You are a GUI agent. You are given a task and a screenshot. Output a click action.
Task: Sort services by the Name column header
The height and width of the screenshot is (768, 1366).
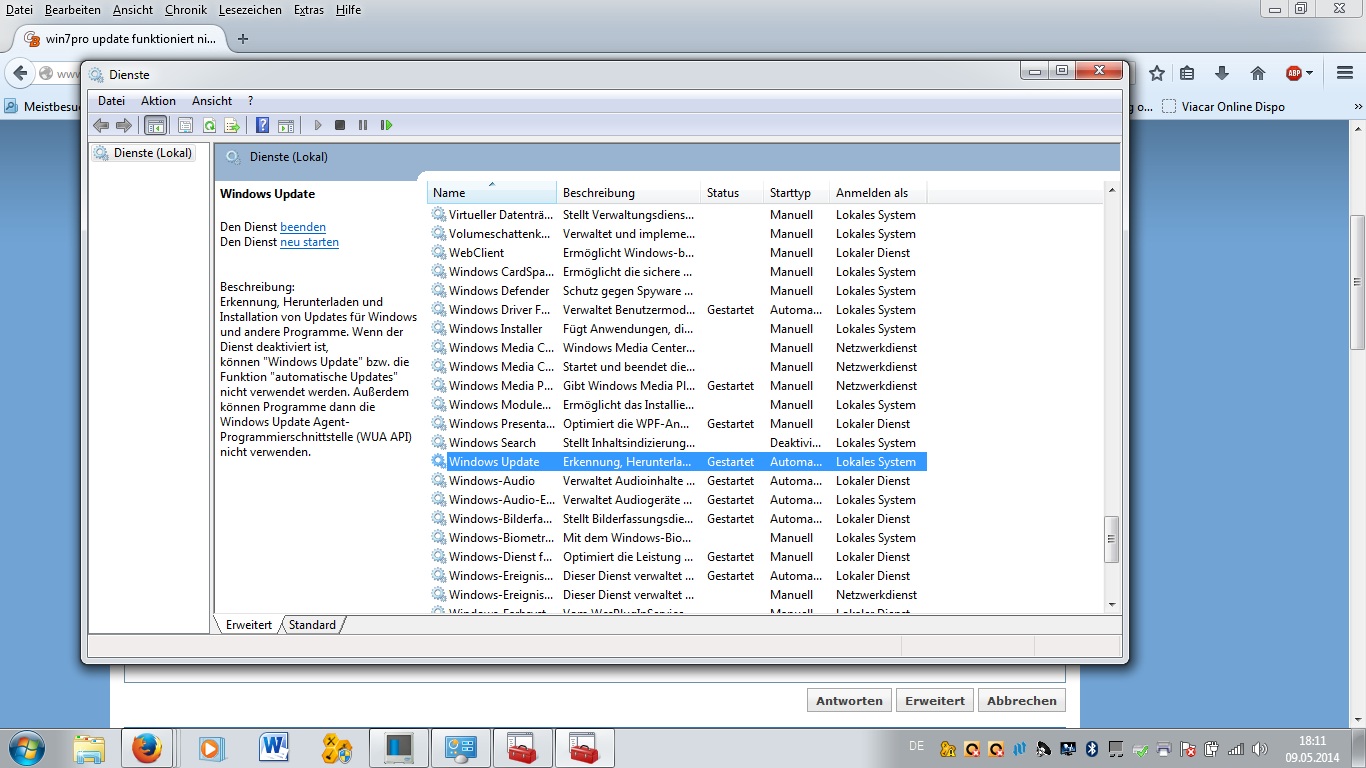click(x=491, y=192)
